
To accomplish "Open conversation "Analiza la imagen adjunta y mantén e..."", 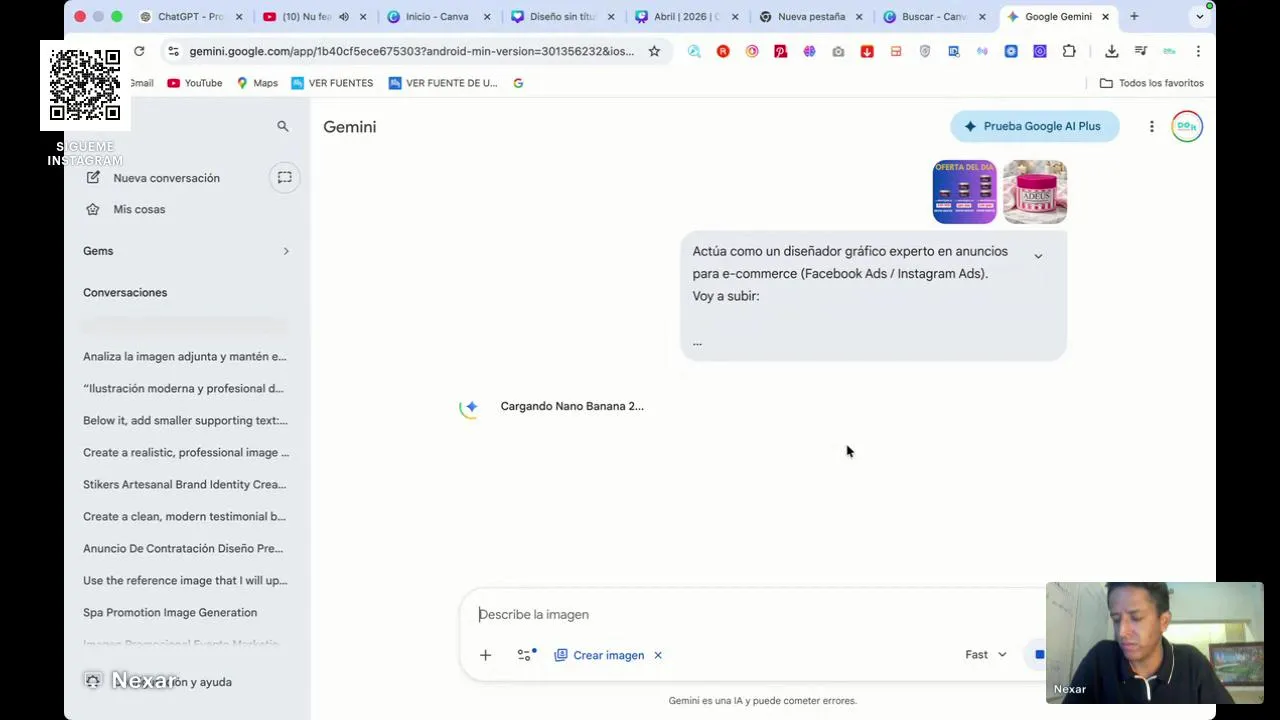I will tap(185, 356).
